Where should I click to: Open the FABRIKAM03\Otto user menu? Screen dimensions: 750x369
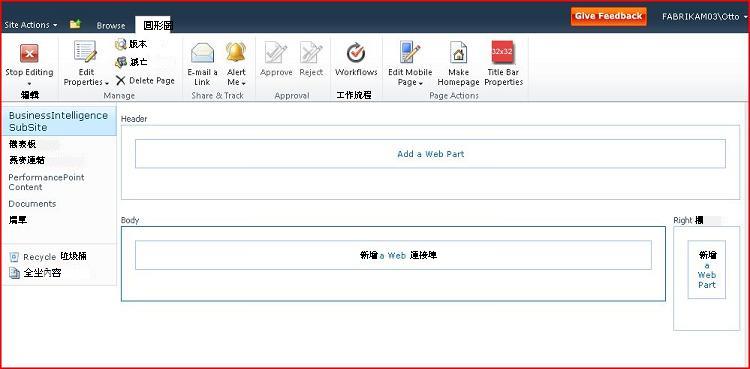point(705,16)
